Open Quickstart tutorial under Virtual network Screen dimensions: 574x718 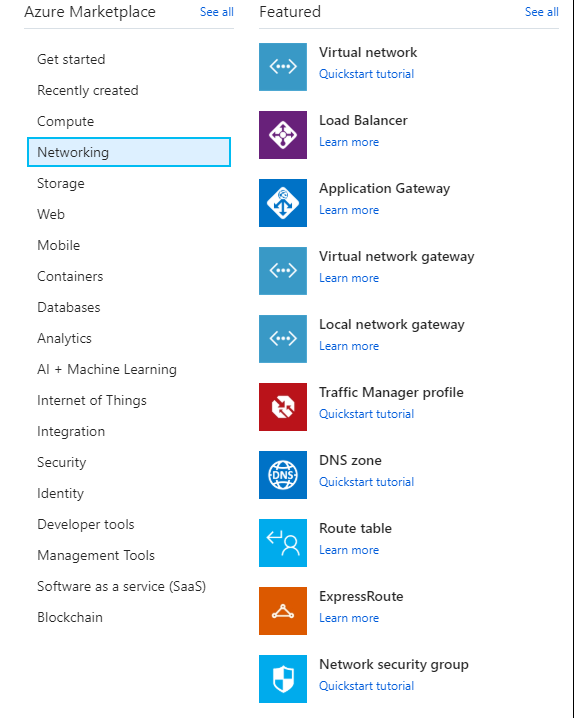366,74
